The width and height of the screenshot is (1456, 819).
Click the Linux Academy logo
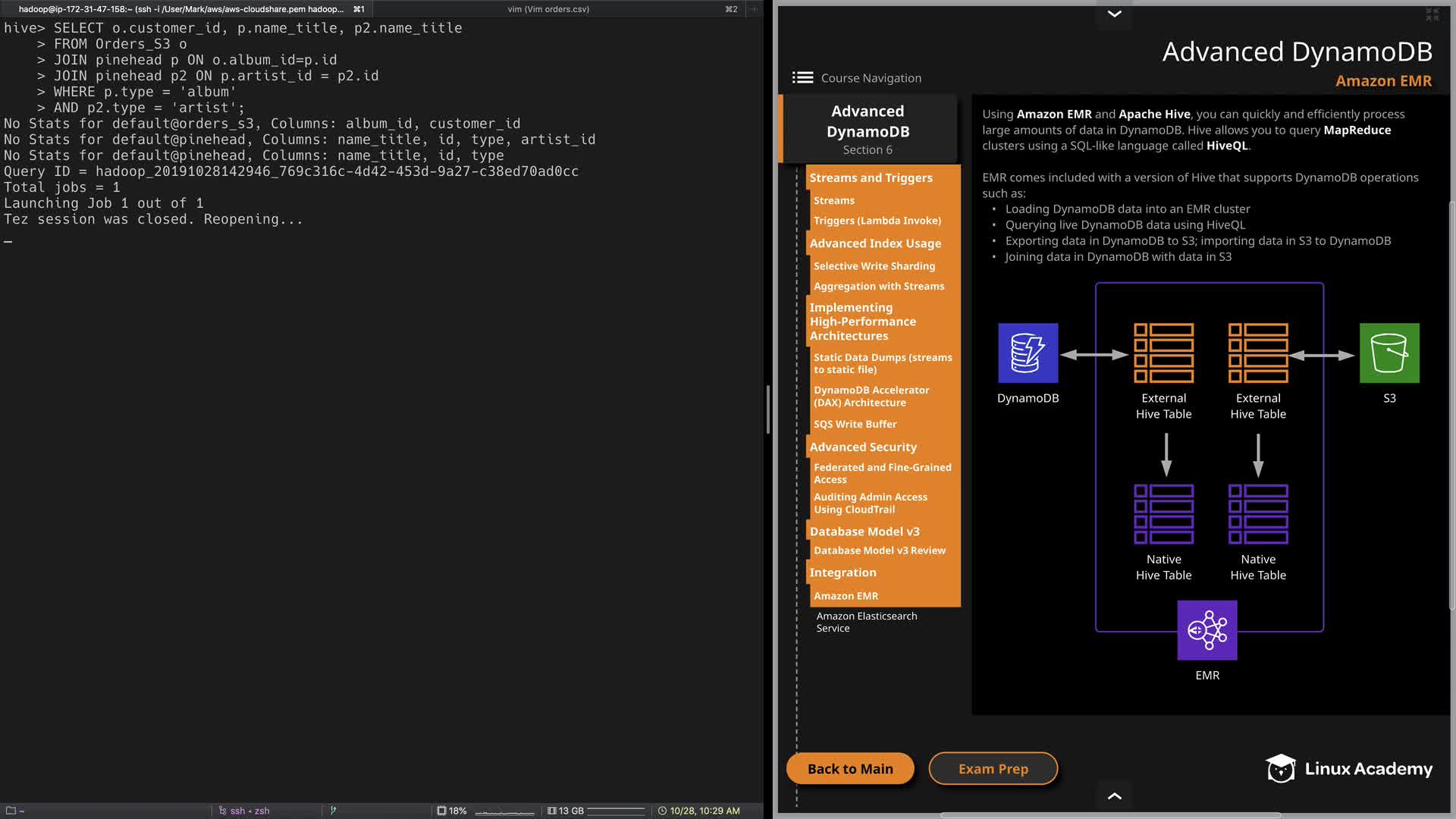pyautogui.click(x=1348, y=768)
